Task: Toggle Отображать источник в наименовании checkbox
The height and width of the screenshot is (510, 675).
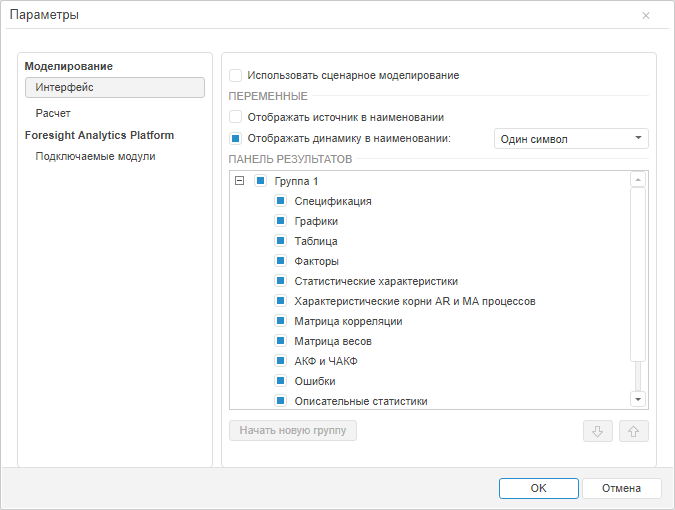Action: pyautogui.click(x=236, y=117)
